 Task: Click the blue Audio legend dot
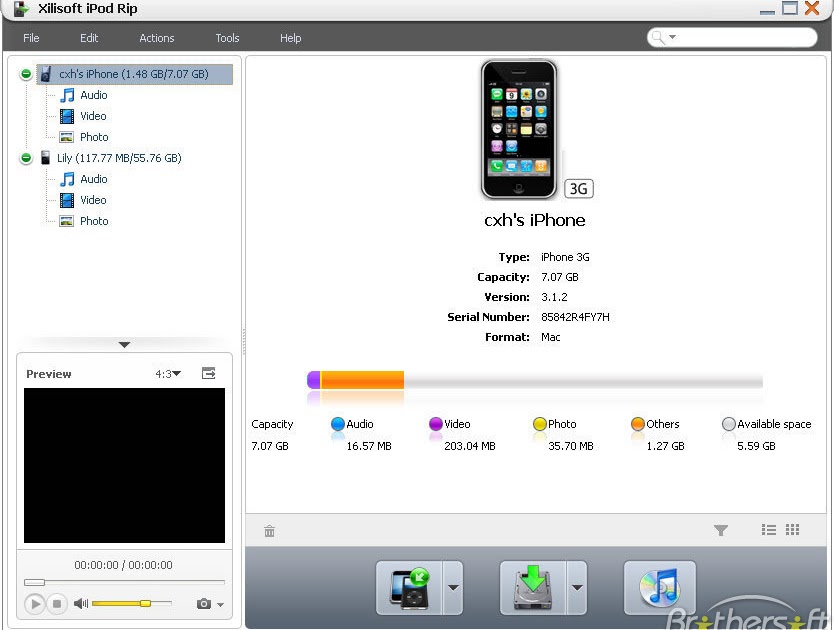338,424
